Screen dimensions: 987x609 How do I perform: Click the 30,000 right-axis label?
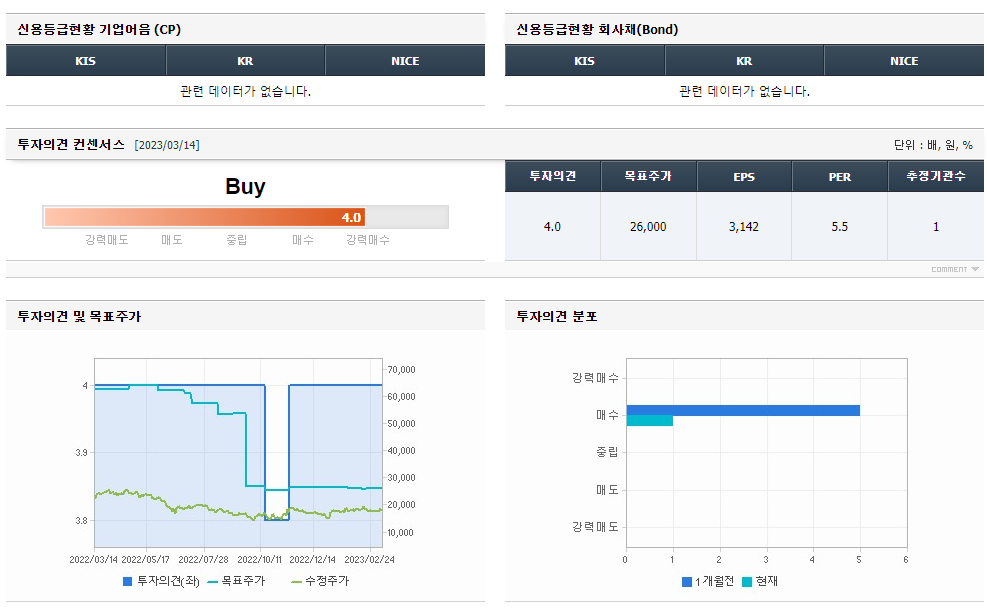402,478
